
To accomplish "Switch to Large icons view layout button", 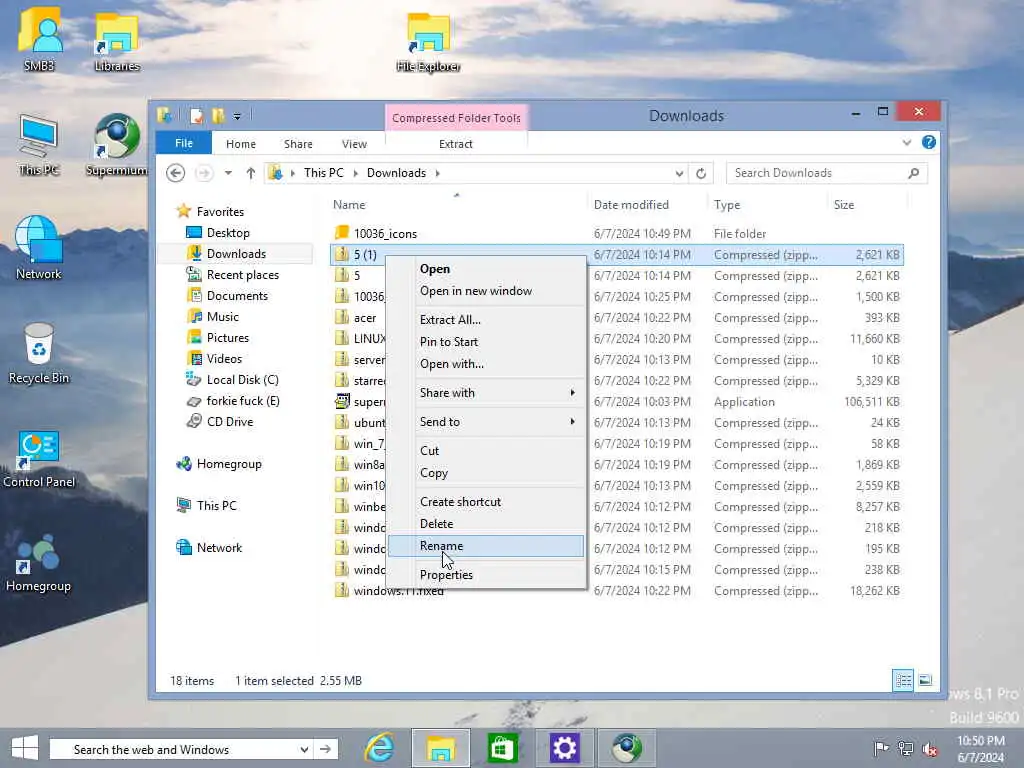I will coord(925,680).
